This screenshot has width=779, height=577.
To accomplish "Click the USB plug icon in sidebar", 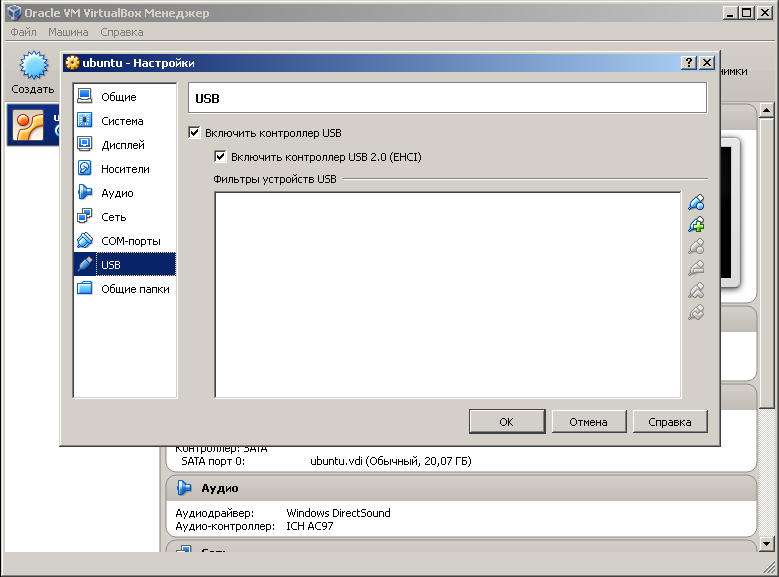I will [x=85, y=264].
